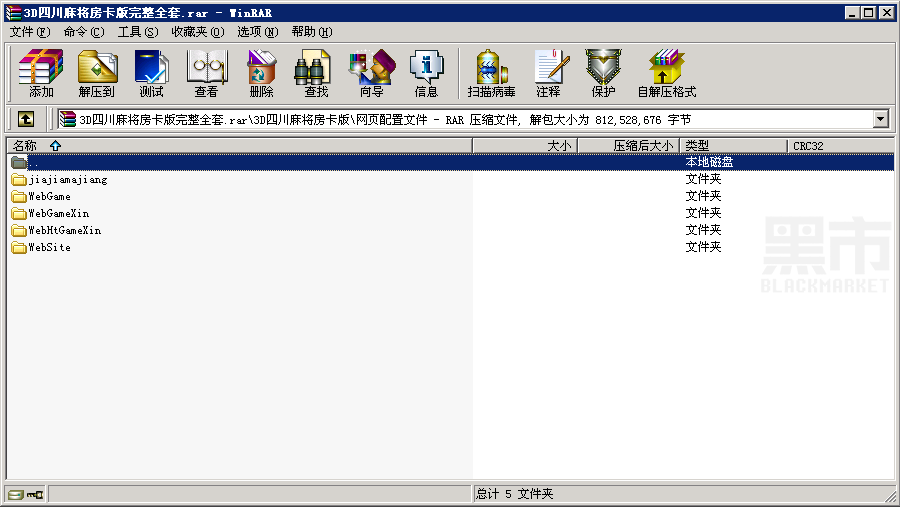The width and height of the screenshot is (900, 507).
Task: Open the 命令(C) menu
Action: pyautogui.click(x=84, y=32)
